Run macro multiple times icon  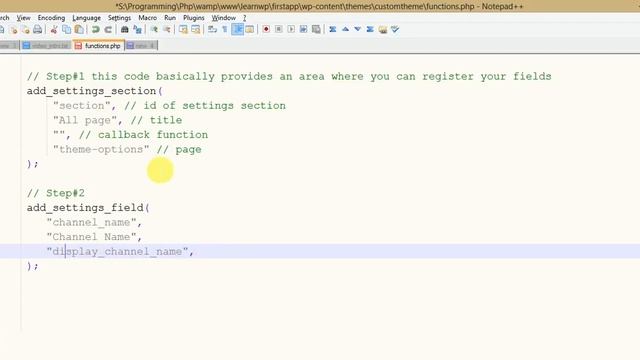[304, 29]
